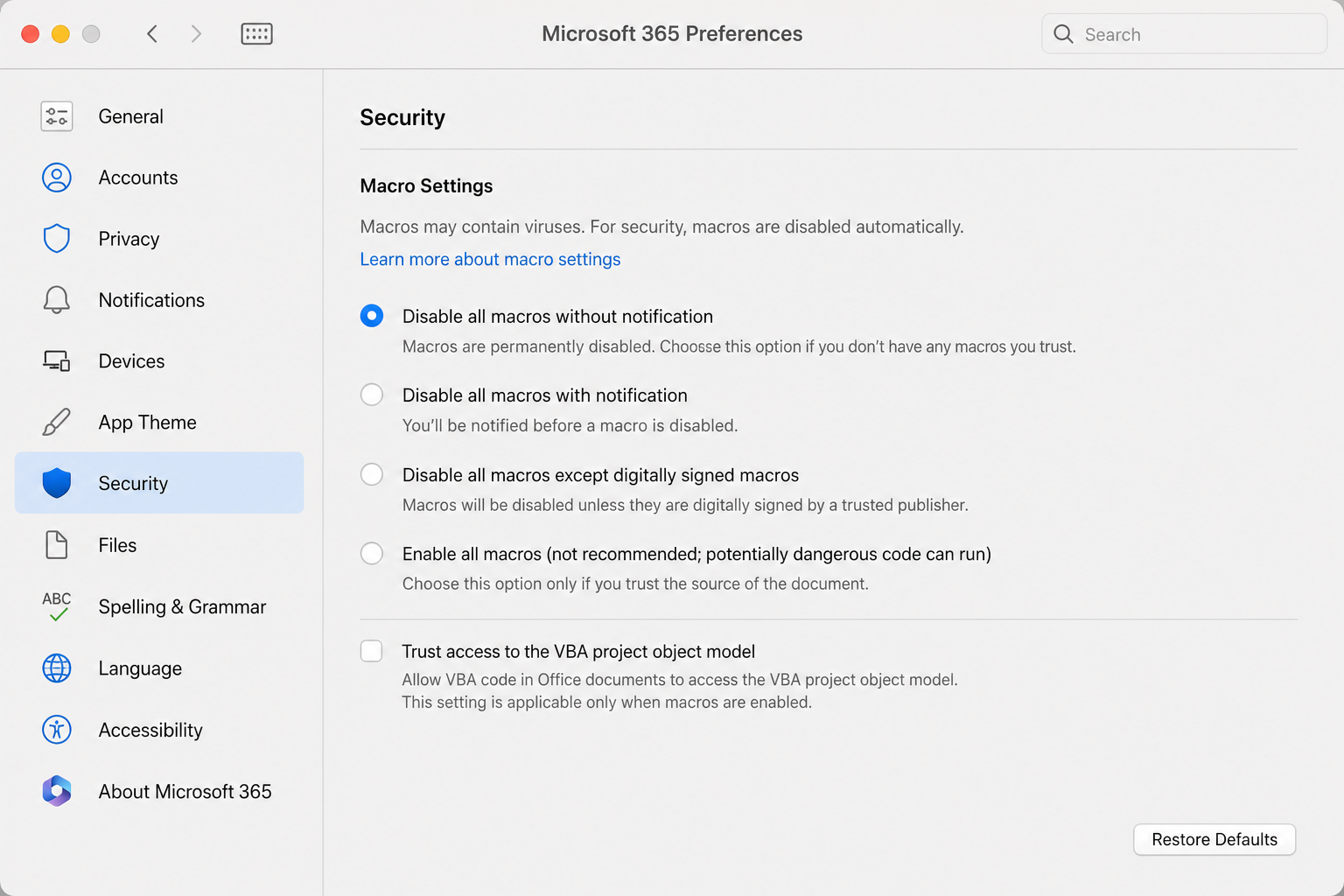Open Files settings label
Viewport: 1344px width, 896px height.
(x=117, y=544)
